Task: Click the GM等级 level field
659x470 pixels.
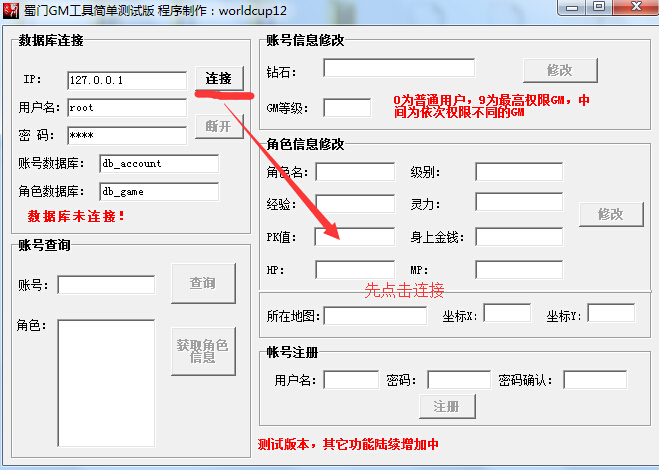Action: point(346,107)
